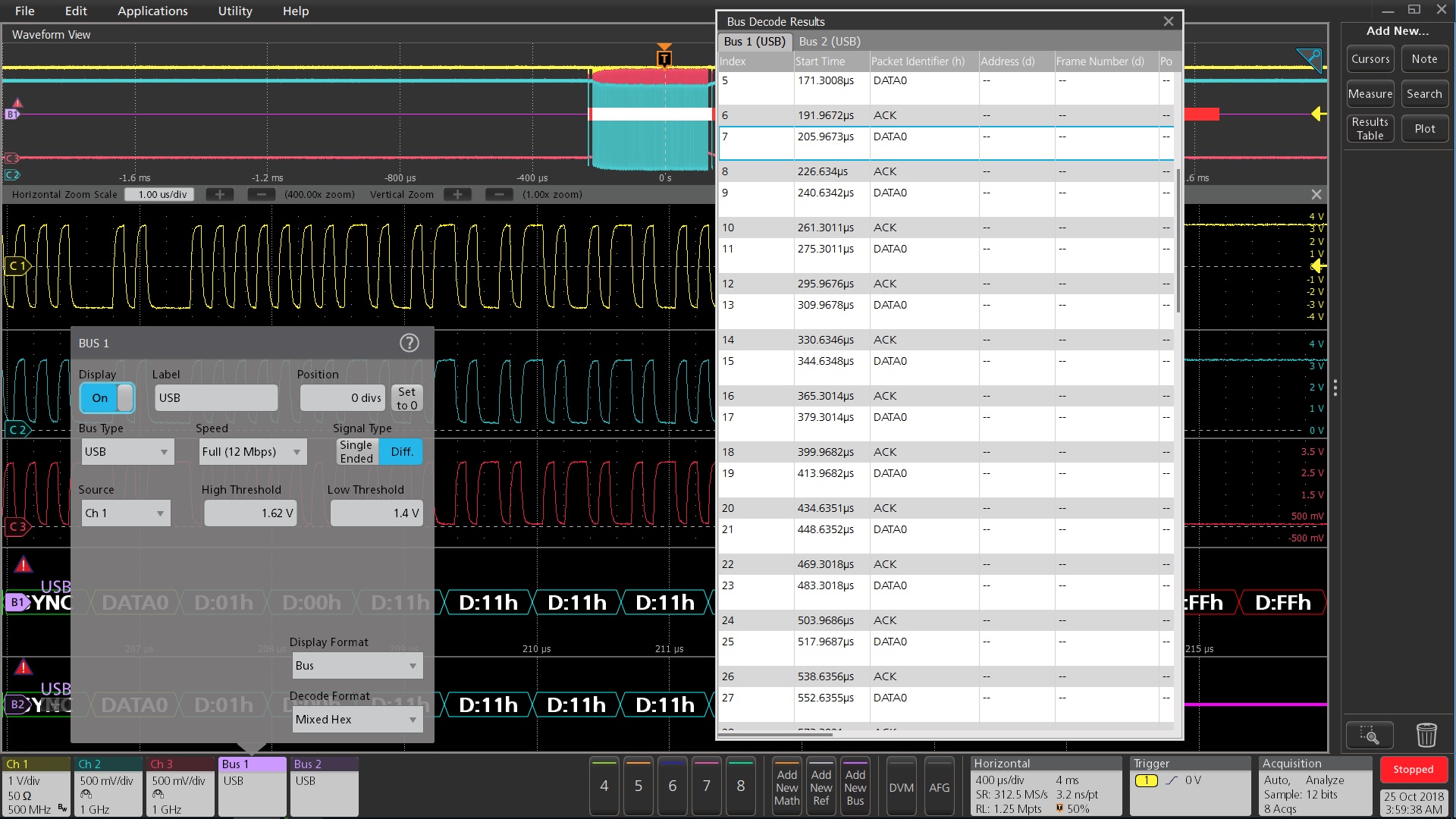Toggle the bus Display On switch

point(107,398)
